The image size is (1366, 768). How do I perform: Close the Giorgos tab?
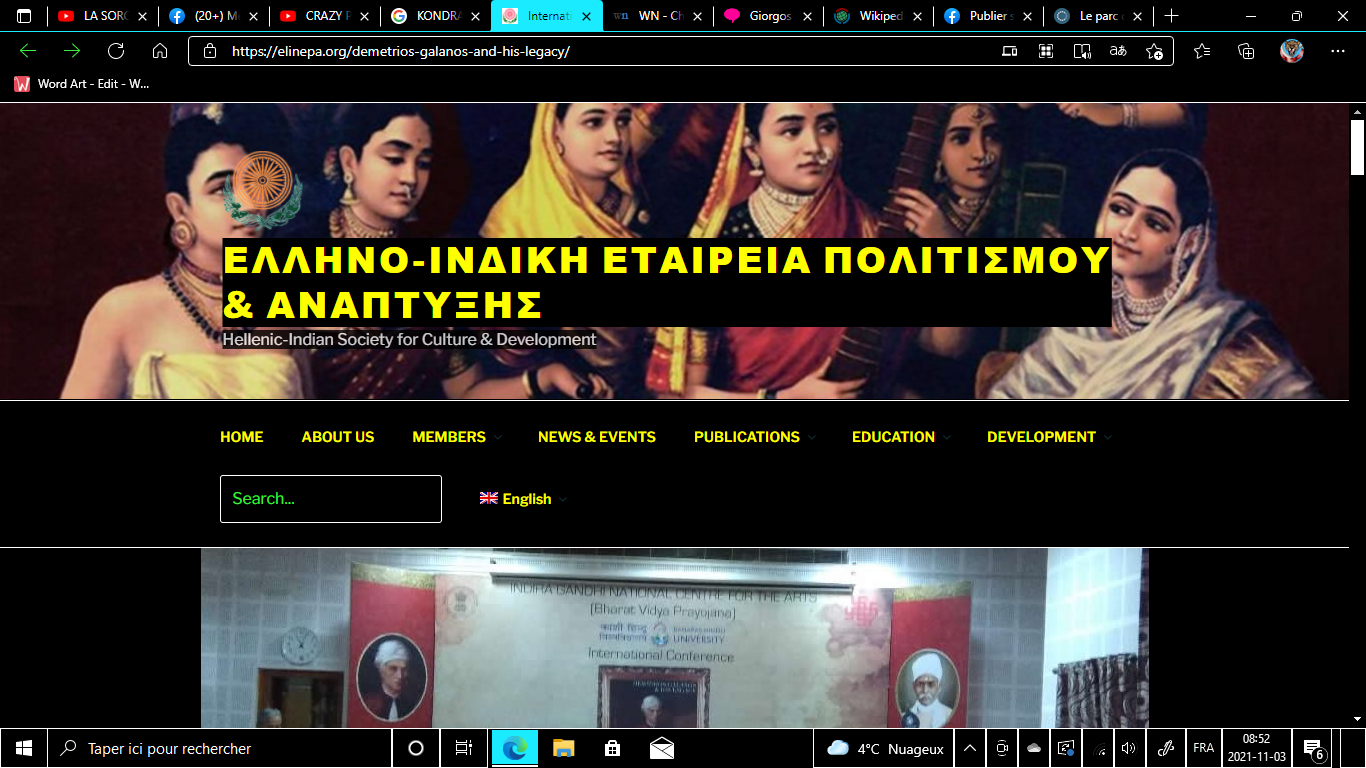coord(807,16)
